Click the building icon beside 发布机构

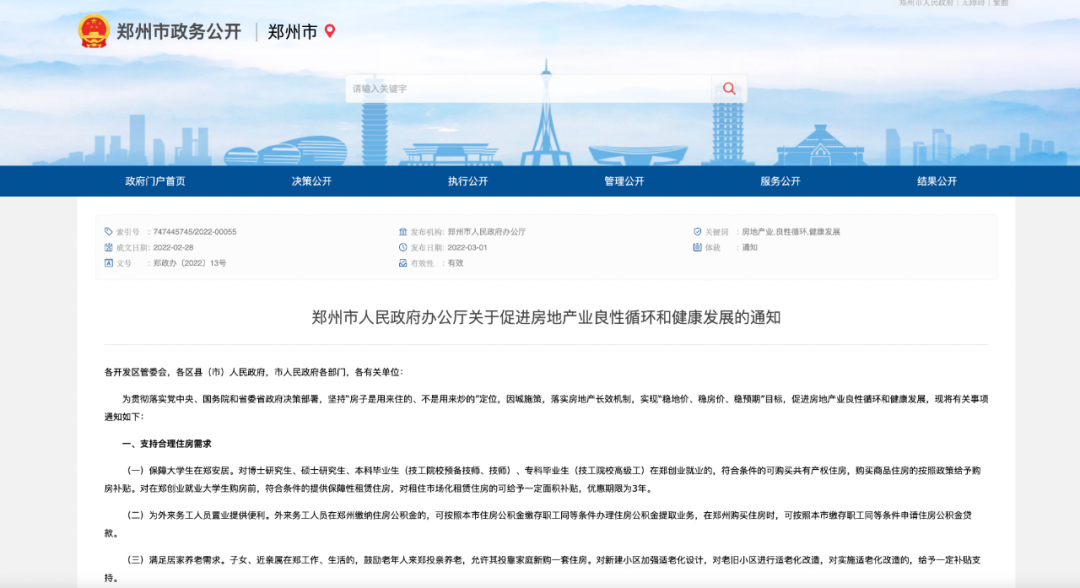tap(403, 231)
